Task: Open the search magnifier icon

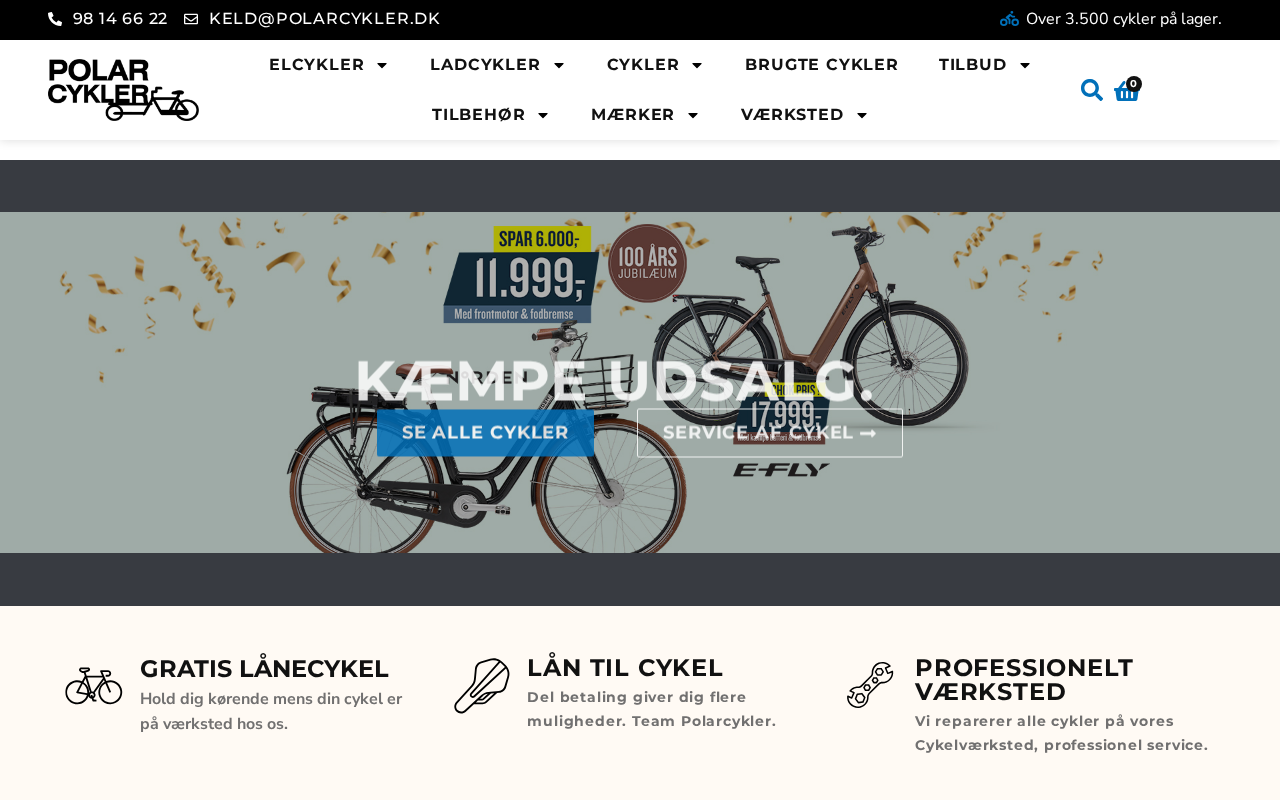Action: (1092, 90)
